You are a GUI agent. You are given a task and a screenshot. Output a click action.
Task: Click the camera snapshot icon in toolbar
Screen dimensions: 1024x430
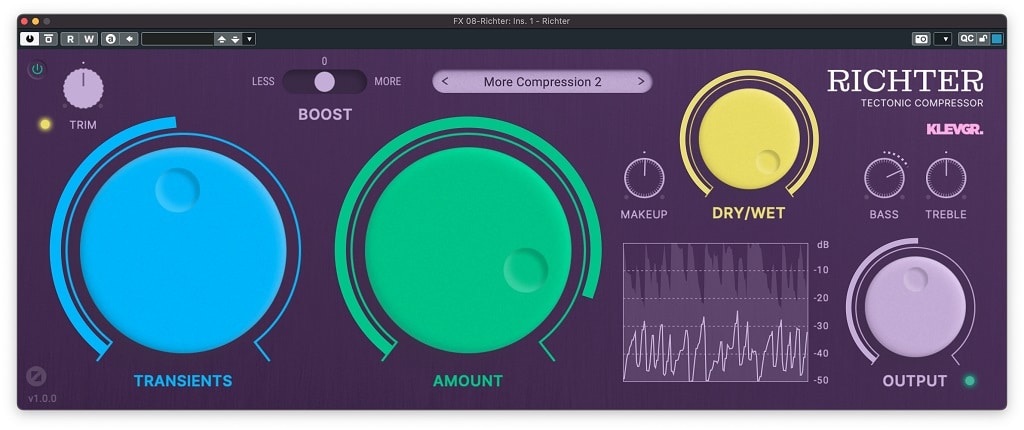[x=921, y=39]
